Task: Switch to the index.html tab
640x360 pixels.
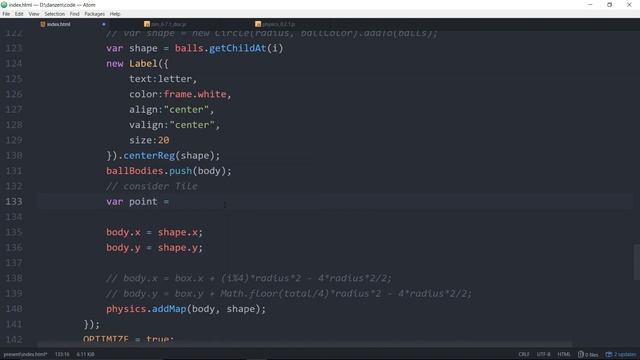Action: (x=58, y=24)
